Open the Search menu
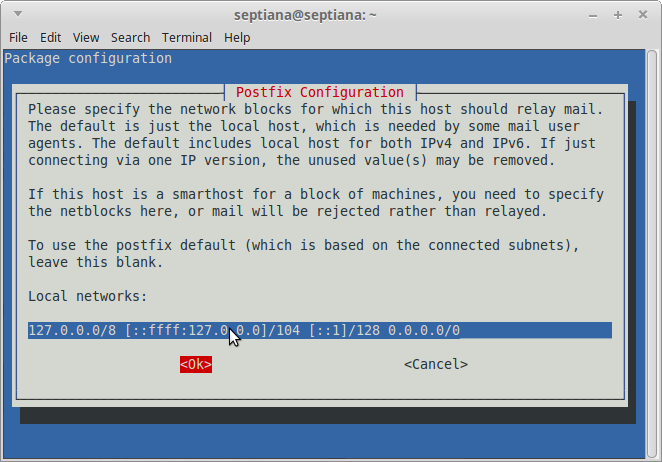The width and height of the screenshot is (662, 462). click(130, 38)
